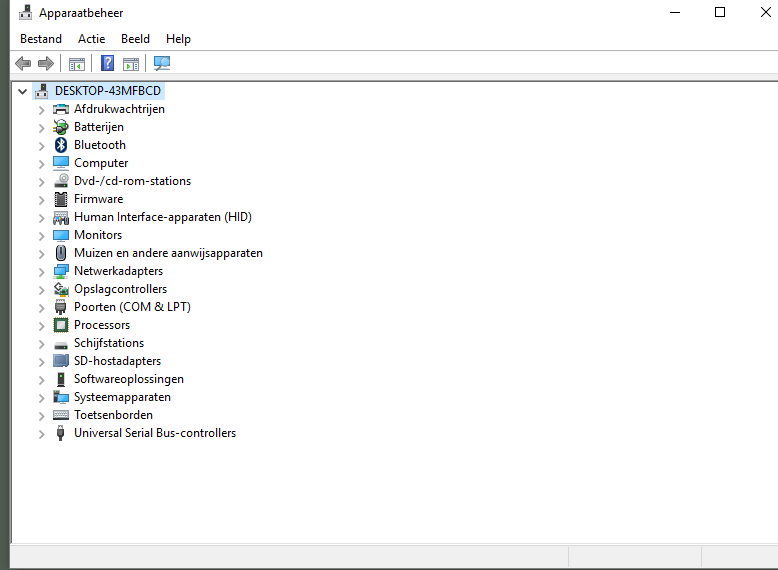Click the Poorten (COM & LPT) icon
The width and height of the screenshot is (778, 570).
[61, 307]
